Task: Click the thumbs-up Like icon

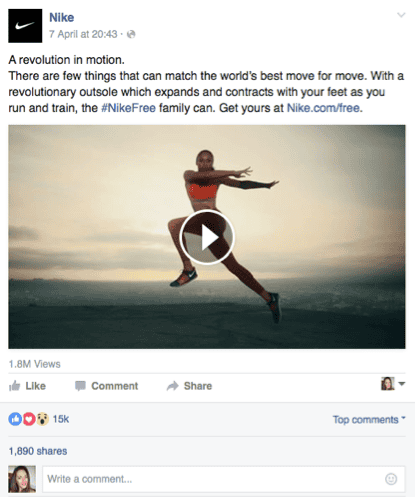Action: coord(14,386)
